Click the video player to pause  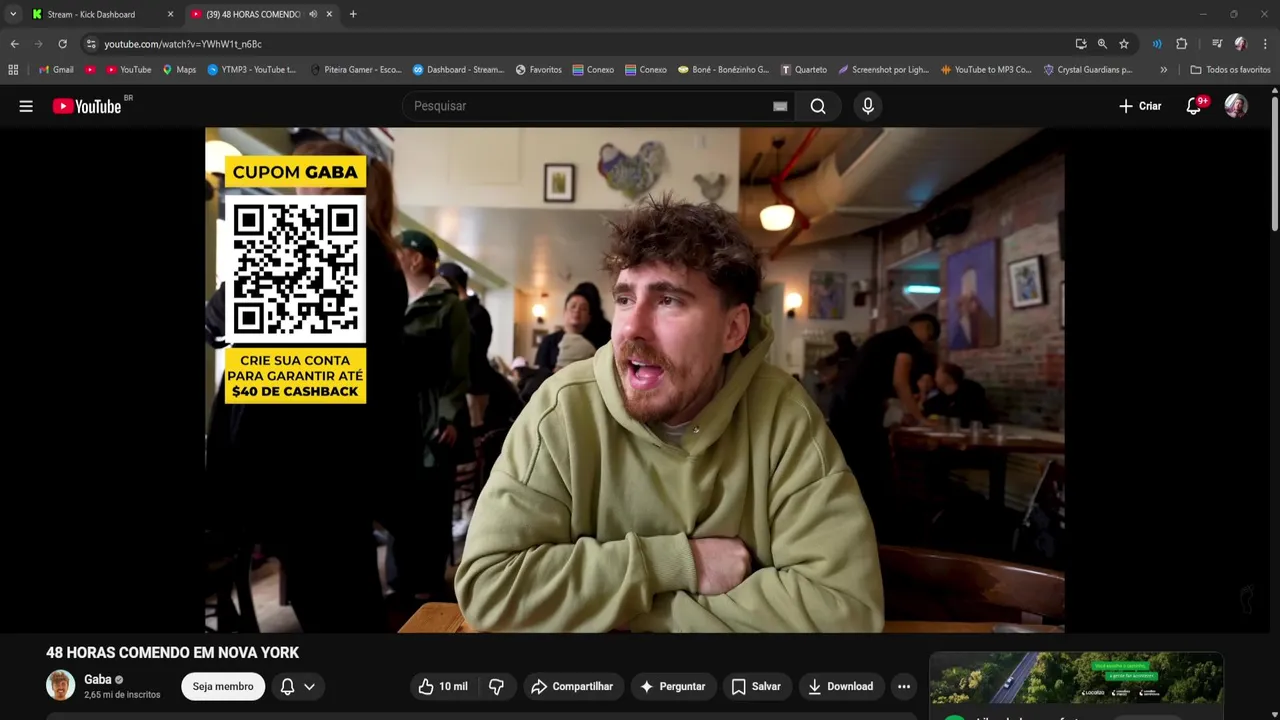634,380
